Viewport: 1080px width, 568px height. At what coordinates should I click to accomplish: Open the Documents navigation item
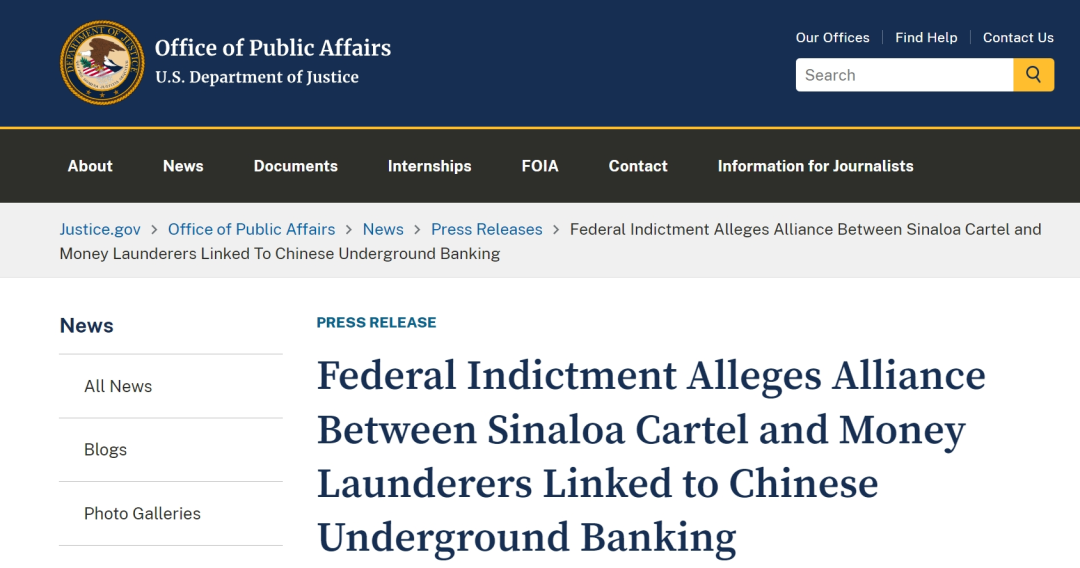296,166
